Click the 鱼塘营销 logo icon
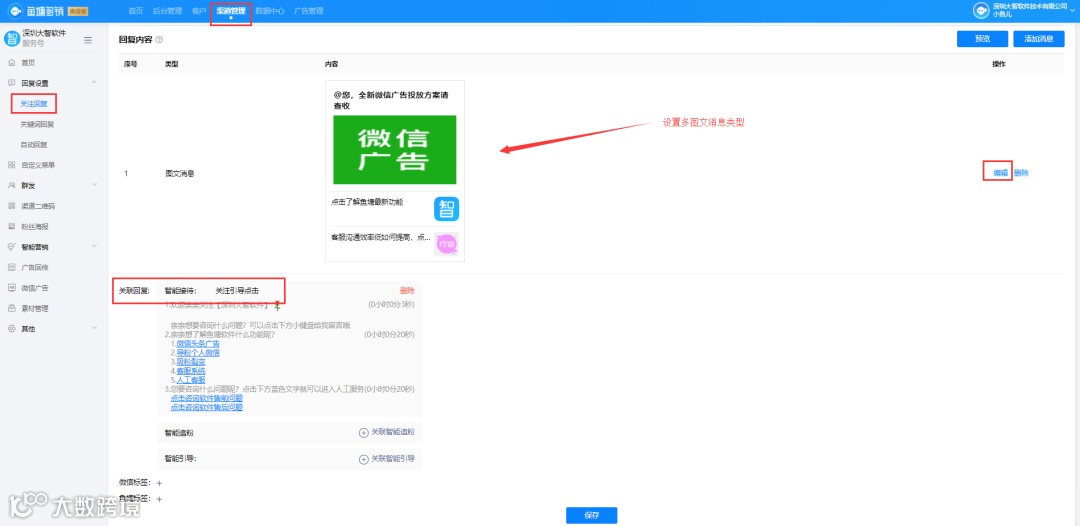Screen dimensions: 1080x526 pyautogui.click(x=15, y=11)
